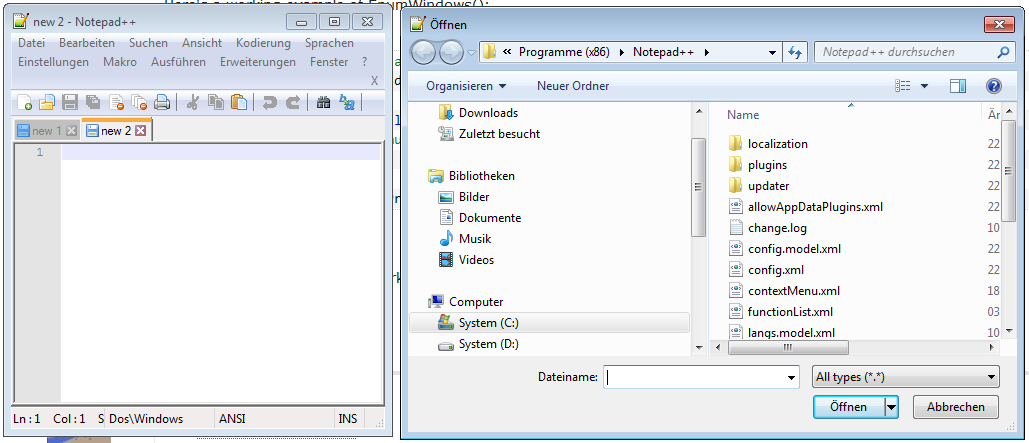
Task: Click Programme (x86) in the address path
Action: (x=564, y=52)
